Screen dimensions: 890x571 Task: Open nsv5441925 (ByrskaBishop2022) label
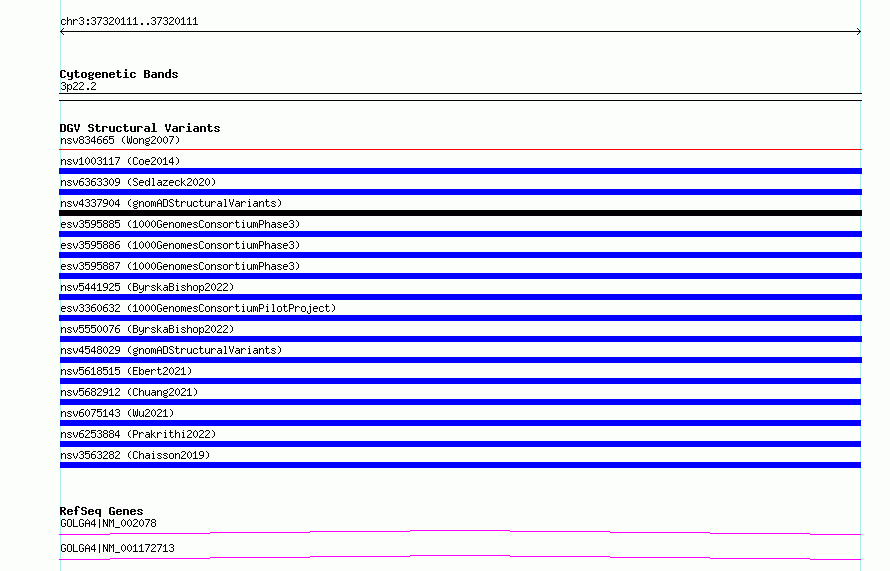[x=147, y=287]
